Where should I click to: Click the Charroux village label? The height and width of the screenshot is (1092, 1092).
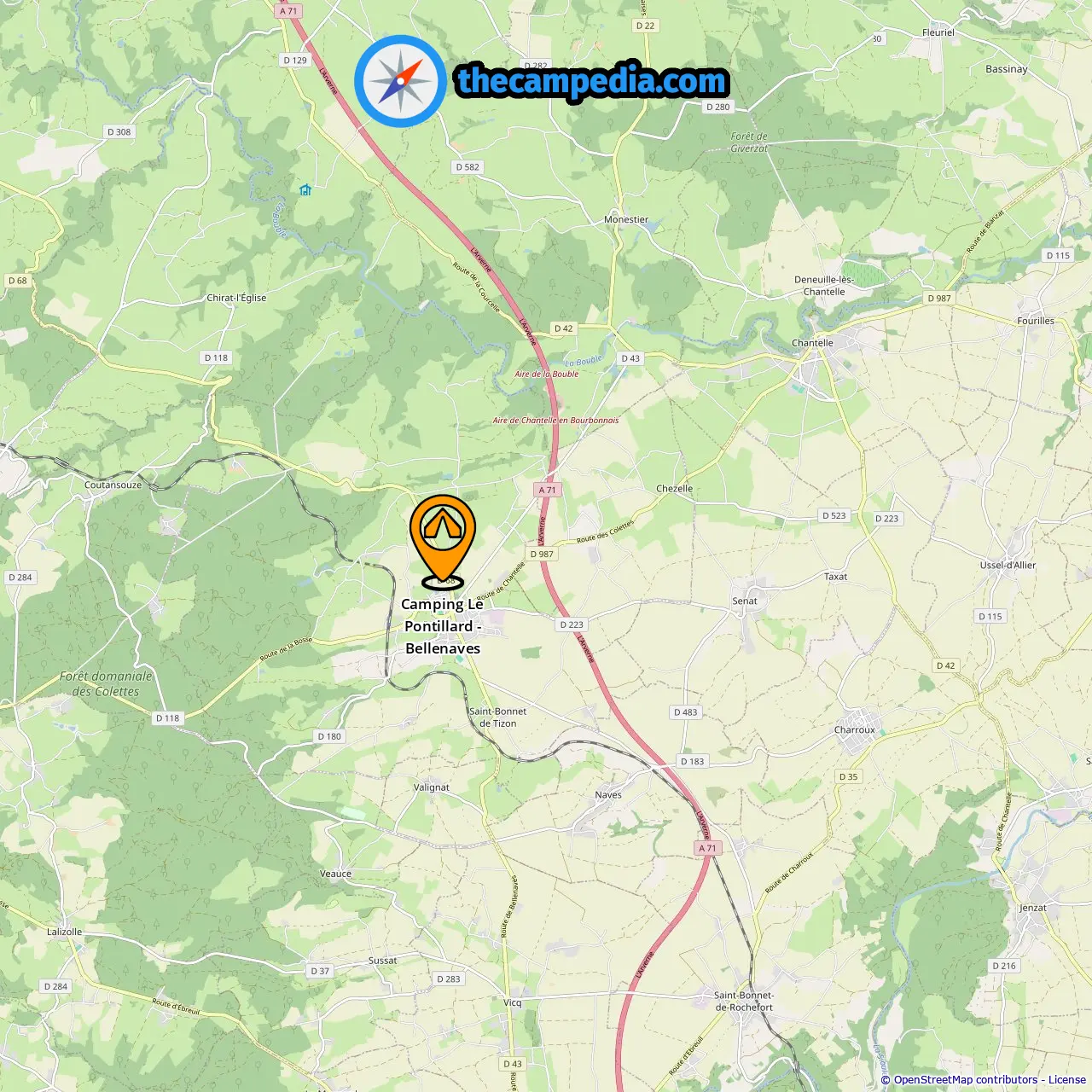click(855, 730)
